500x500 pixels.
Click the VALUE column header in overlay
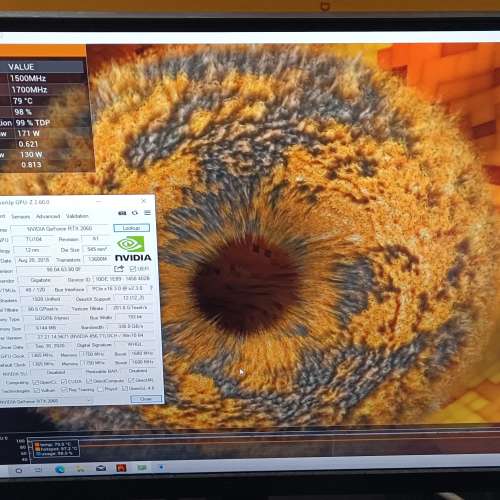click(x=21, y=67)
